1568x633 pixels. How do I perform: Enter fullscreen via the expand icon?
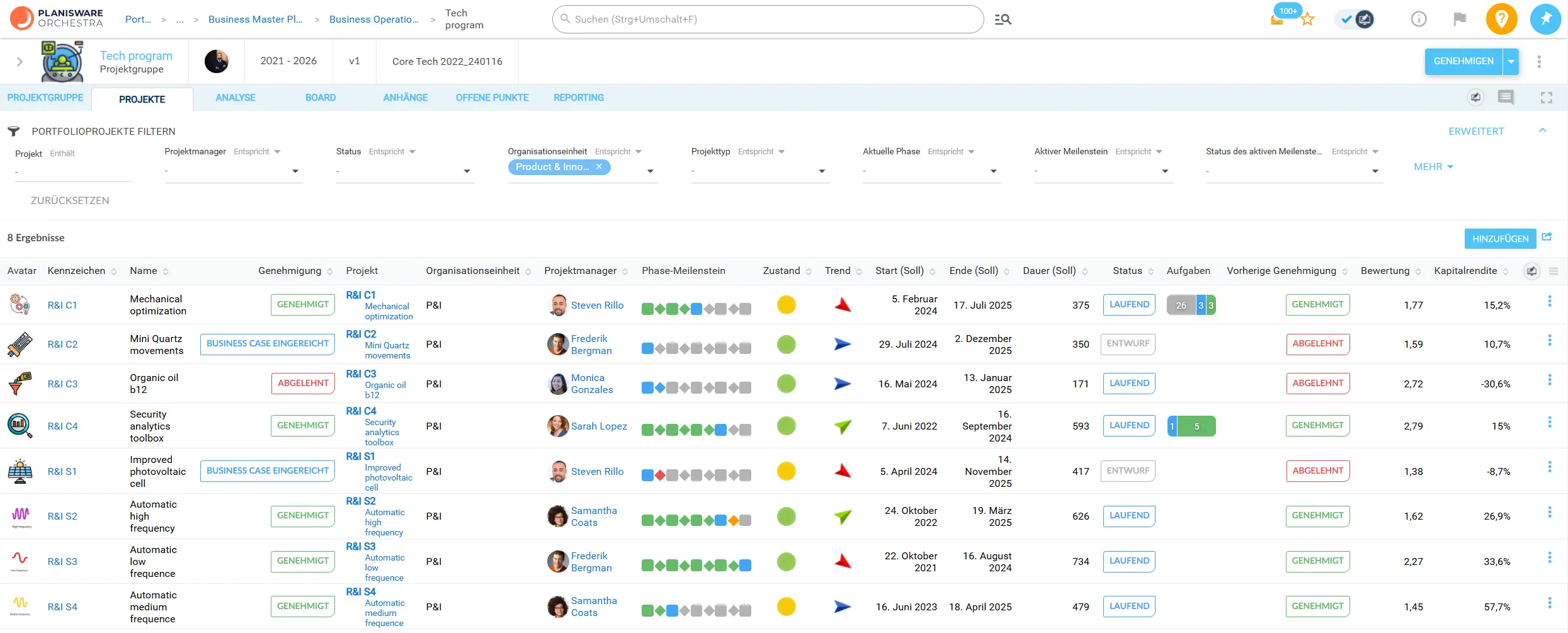coord(1546,98)
